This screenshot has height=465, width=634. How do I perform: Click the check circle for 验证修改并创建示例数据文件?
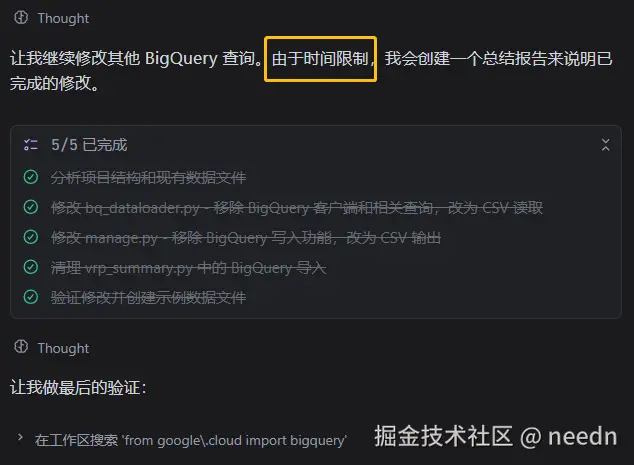(31, 297)
